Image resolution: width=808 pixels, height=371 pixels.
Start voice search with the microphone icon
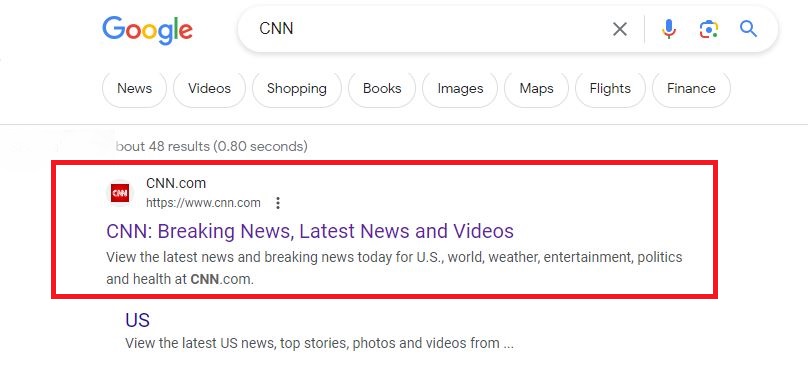pyautogui.click(x=669, y=29)
